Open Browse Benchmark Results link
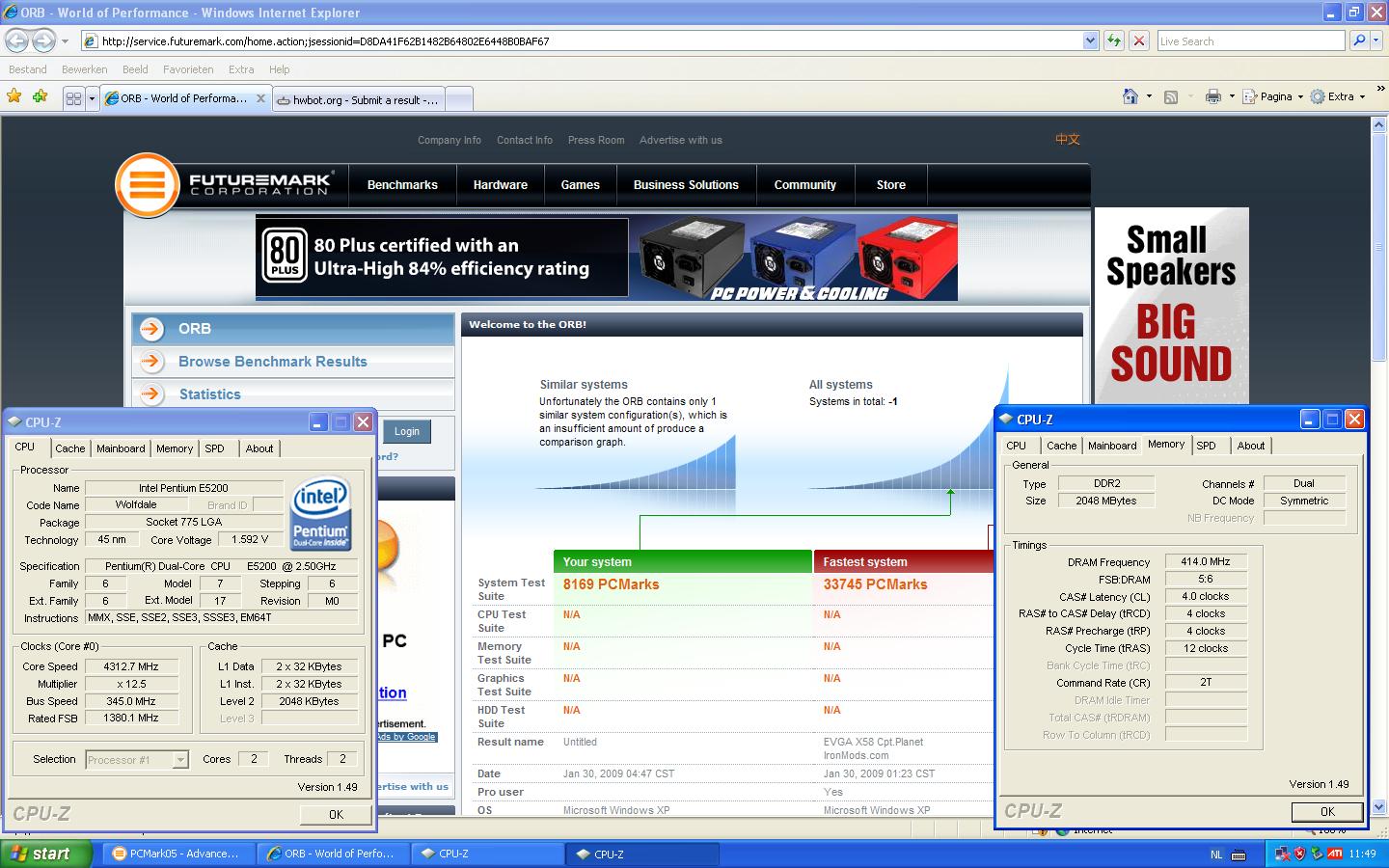The image size is (1389, 868). pyautogui.click(x=273, y=362)
